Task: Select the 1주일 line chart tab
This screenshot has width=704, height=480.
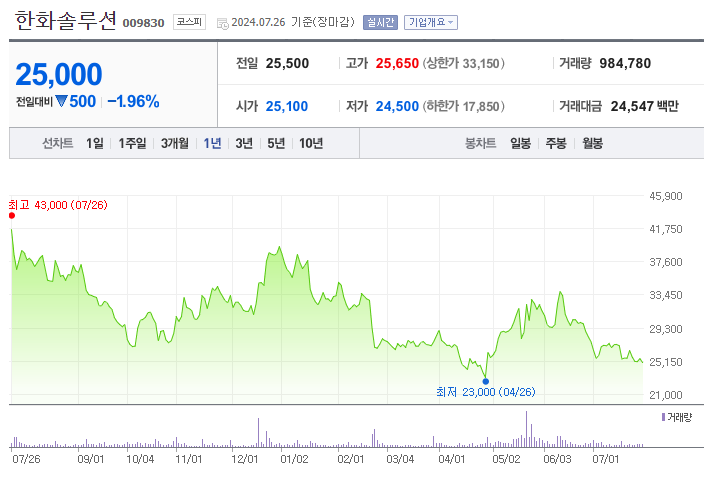Action: click(132, 143)
